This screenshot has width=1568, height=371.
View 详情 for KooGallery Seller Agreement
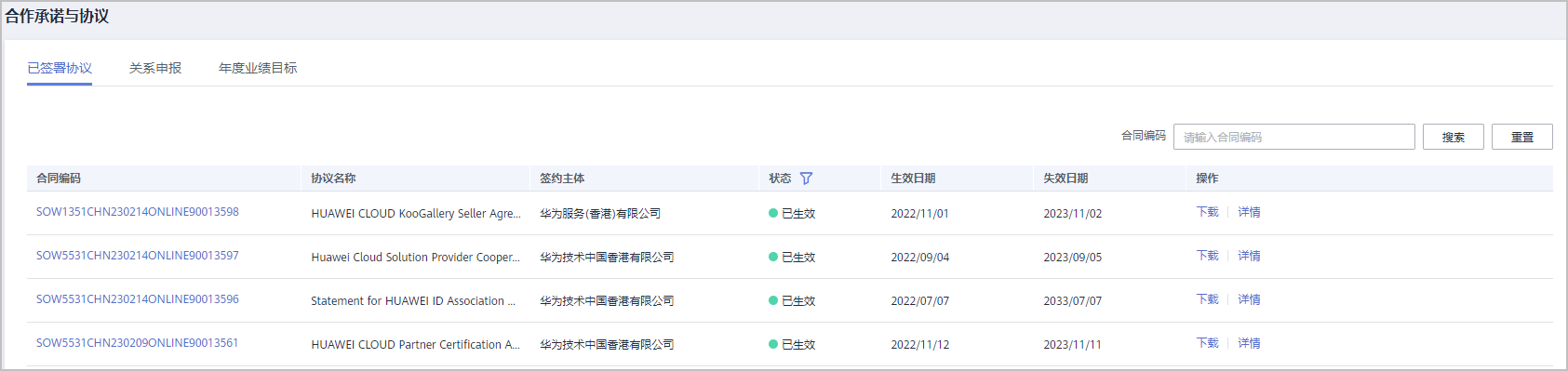click(x=1249, y=212)
